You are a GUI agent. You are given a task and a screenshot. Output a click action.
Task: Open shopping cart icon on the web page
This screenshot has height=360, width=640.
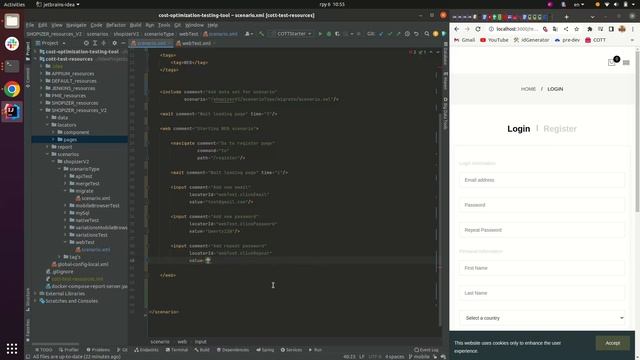(x=611, y=62)
